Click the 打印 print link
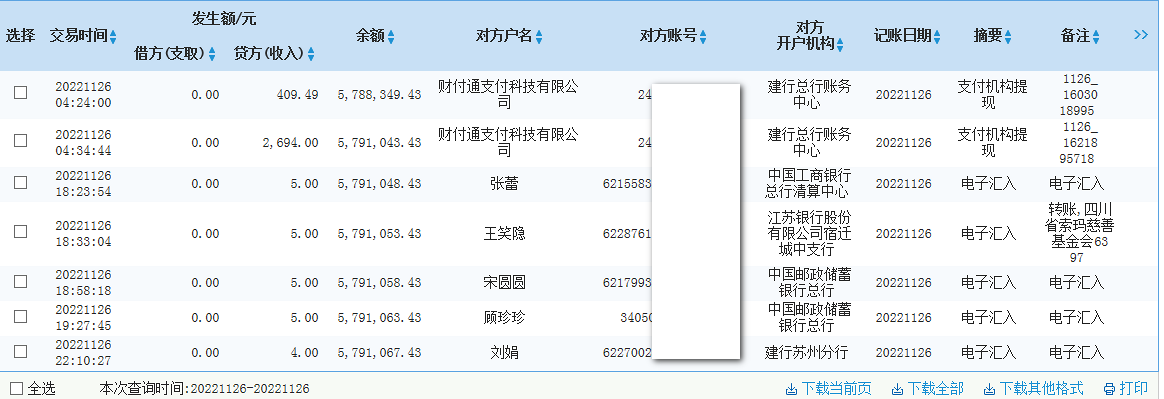The width and height of the screenshot is (1164, 399). point(1126,389)
